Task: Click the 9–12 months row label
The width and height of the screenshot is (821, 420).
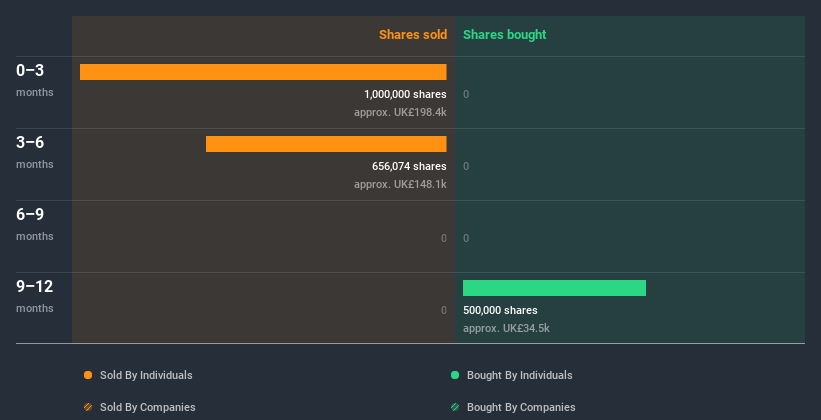Action: click(35, 296)
